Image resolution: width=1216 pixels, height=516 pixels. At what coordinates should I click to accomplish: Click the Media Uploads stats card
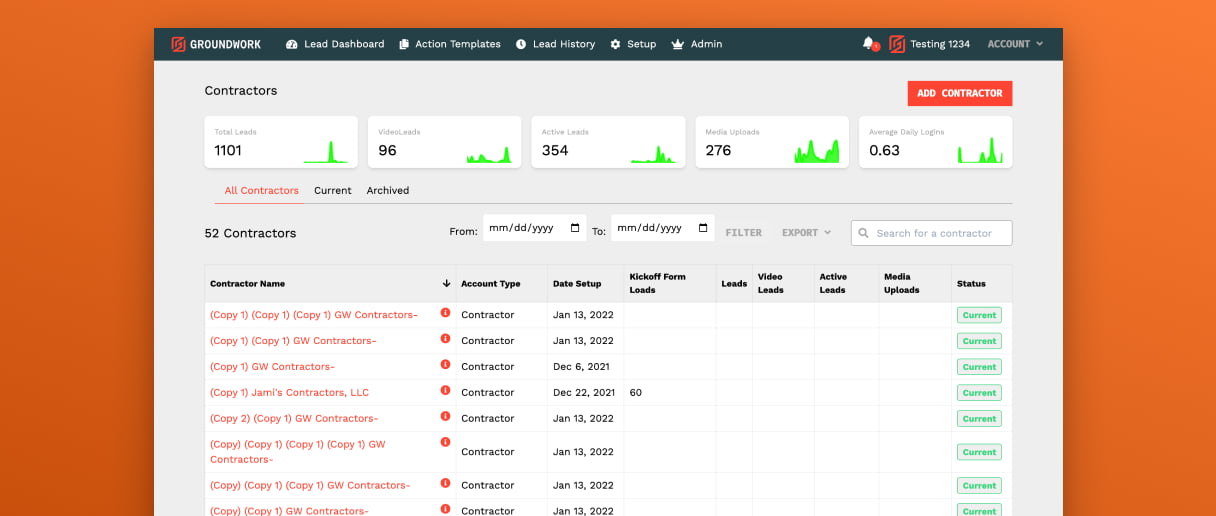click(x=772, y=142)
